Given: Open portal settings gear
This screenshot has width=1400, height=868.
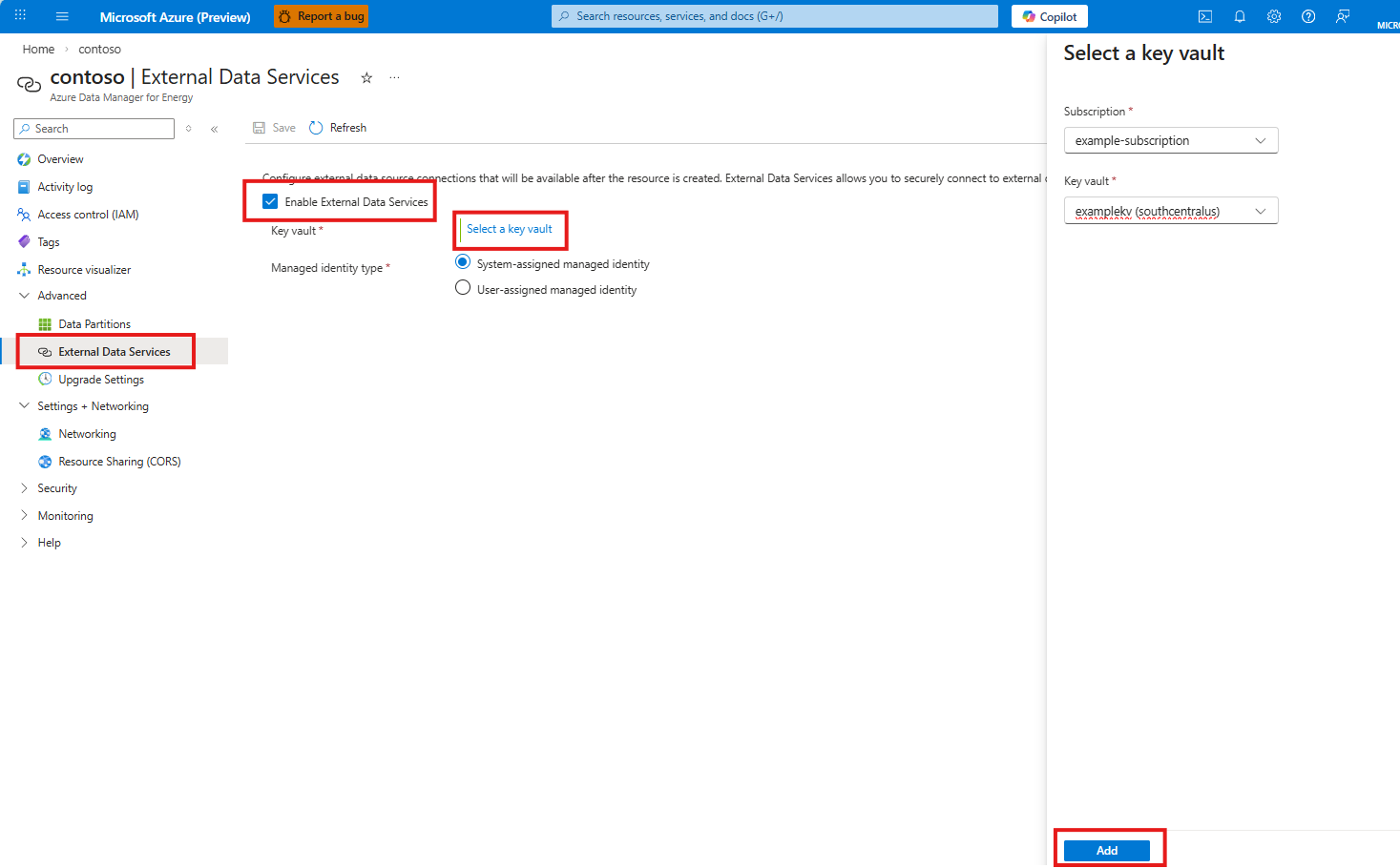Looking at the screenshot, I should [x=1274, y=16].
